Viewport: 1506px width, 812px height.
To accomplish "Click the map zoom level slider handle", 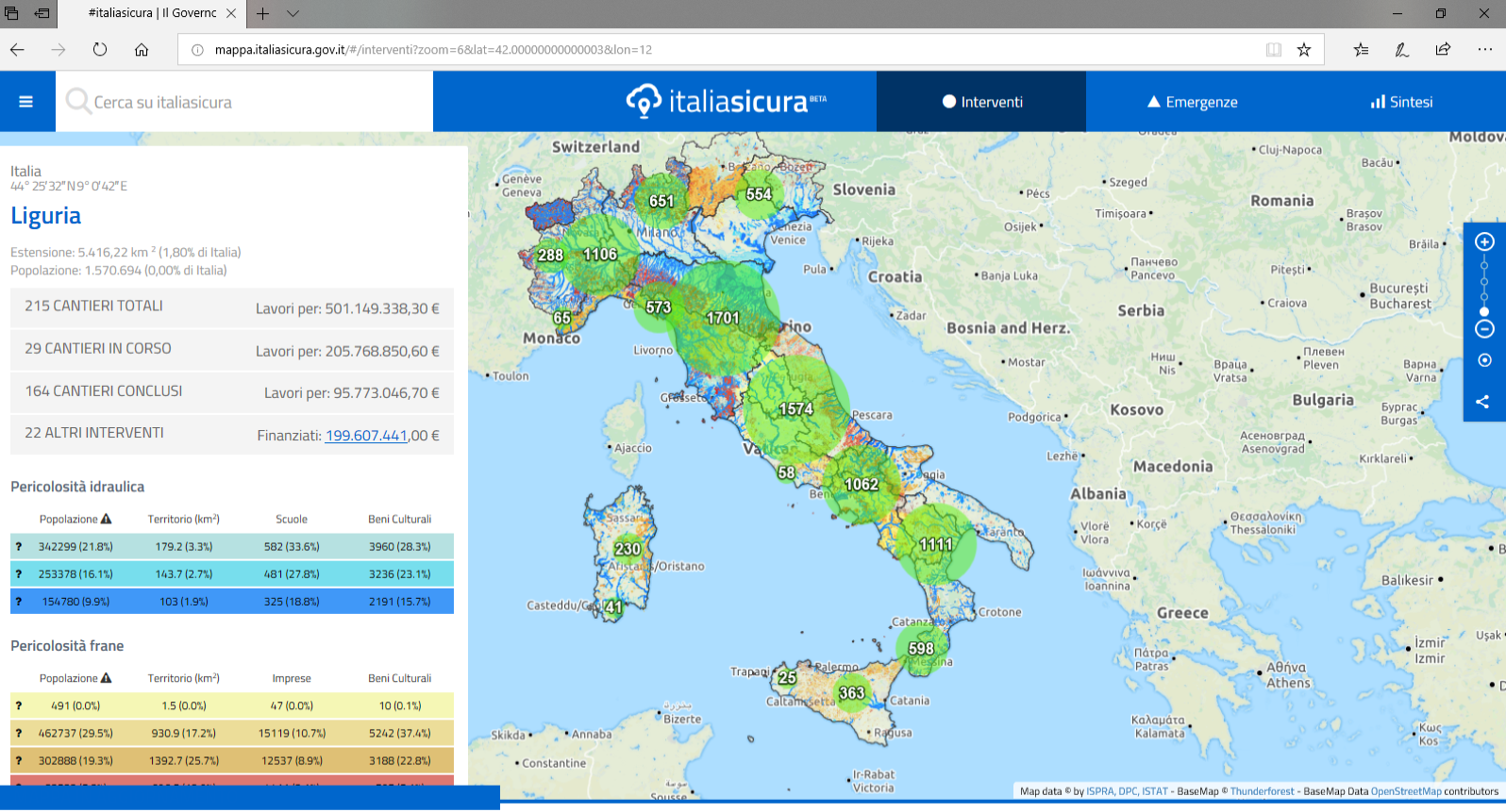I will click(1484, 312).
